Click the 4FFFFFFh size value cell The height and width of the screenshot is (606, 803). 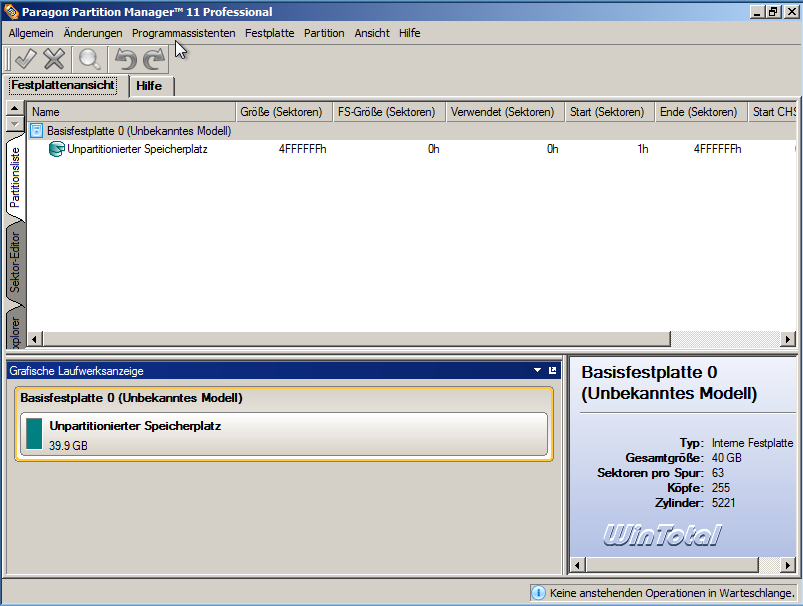(x=302, y=149)
